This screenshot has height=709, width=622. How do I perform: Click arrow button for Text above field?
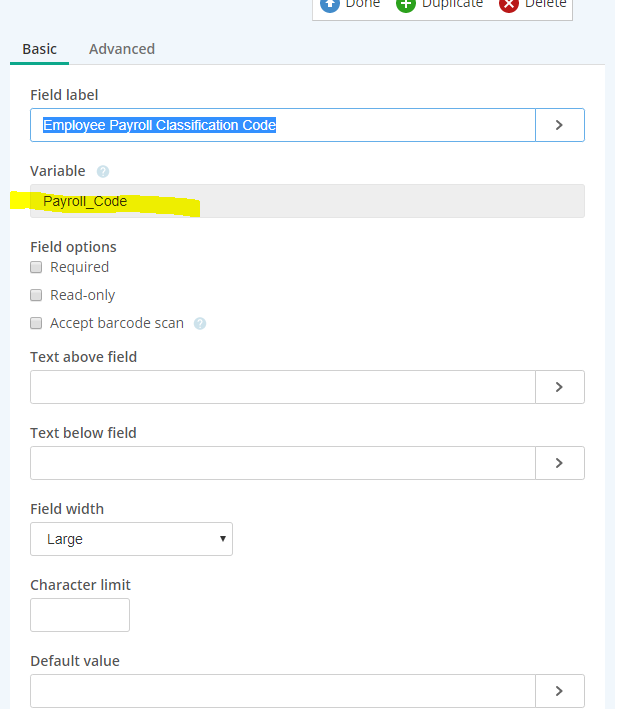click(x=560, y=387)
